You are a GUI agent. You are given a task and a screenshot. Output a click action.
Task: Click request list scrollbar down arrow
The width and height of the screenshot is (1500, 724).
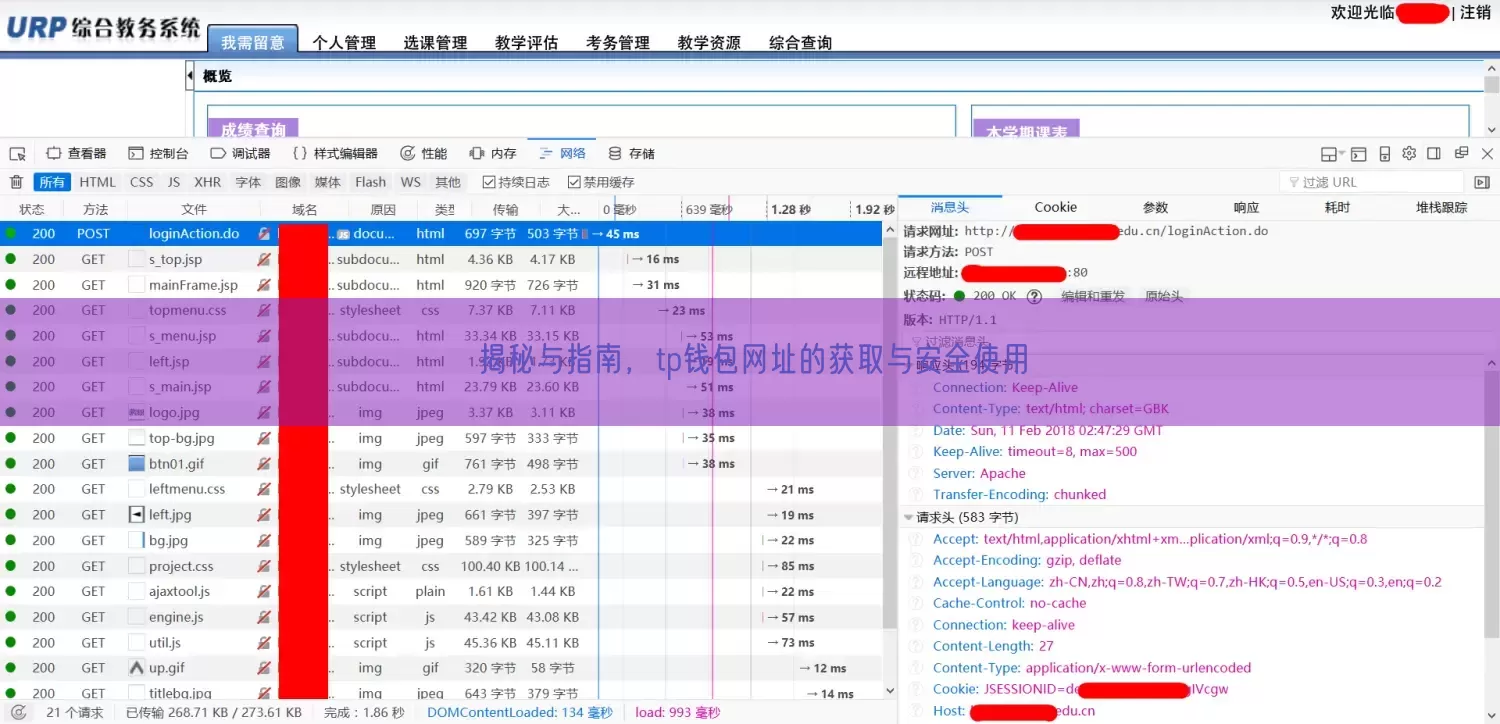tap(890, 690)
